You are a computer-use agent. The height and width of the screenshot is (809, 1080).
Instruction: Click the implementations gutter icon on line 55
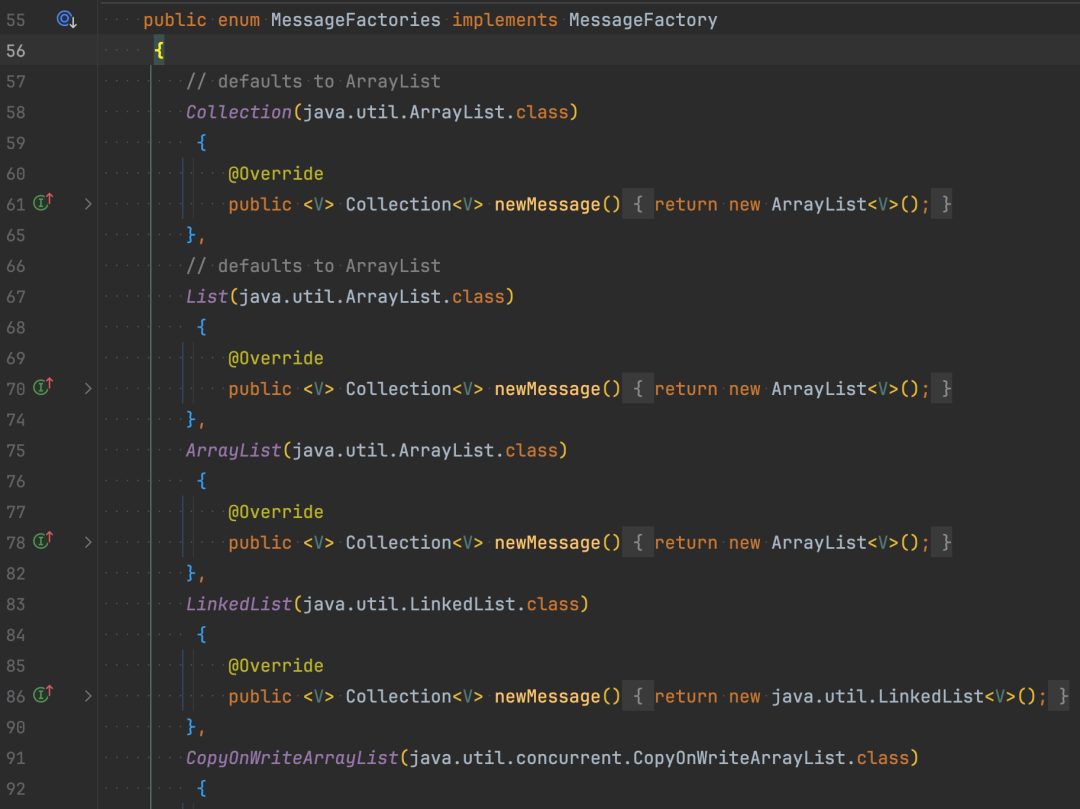66,20
